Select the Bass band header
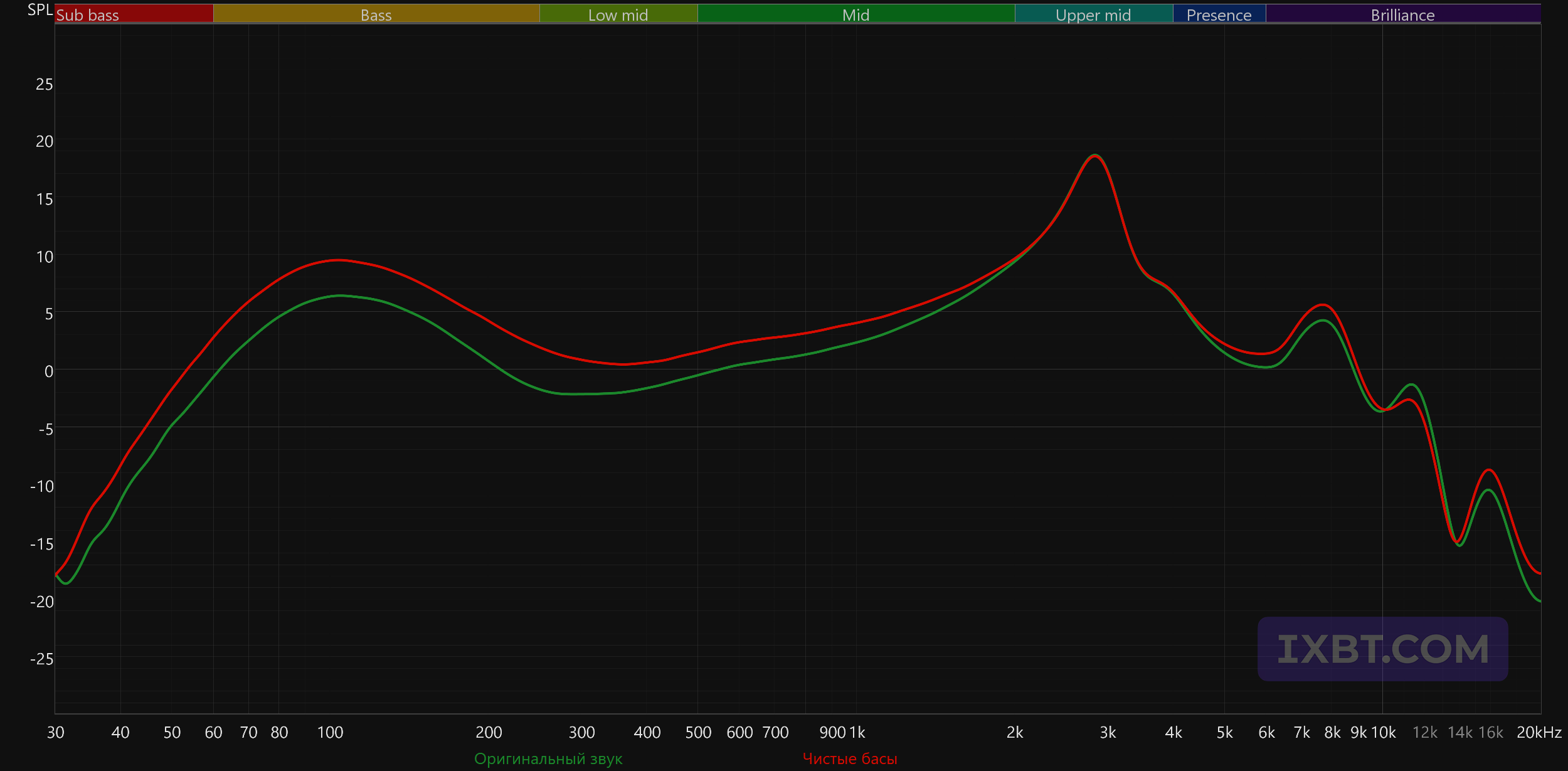Image resolution: width=1568 pixels, height=771 pixels. pyautogui.click(x=376, y=14)
